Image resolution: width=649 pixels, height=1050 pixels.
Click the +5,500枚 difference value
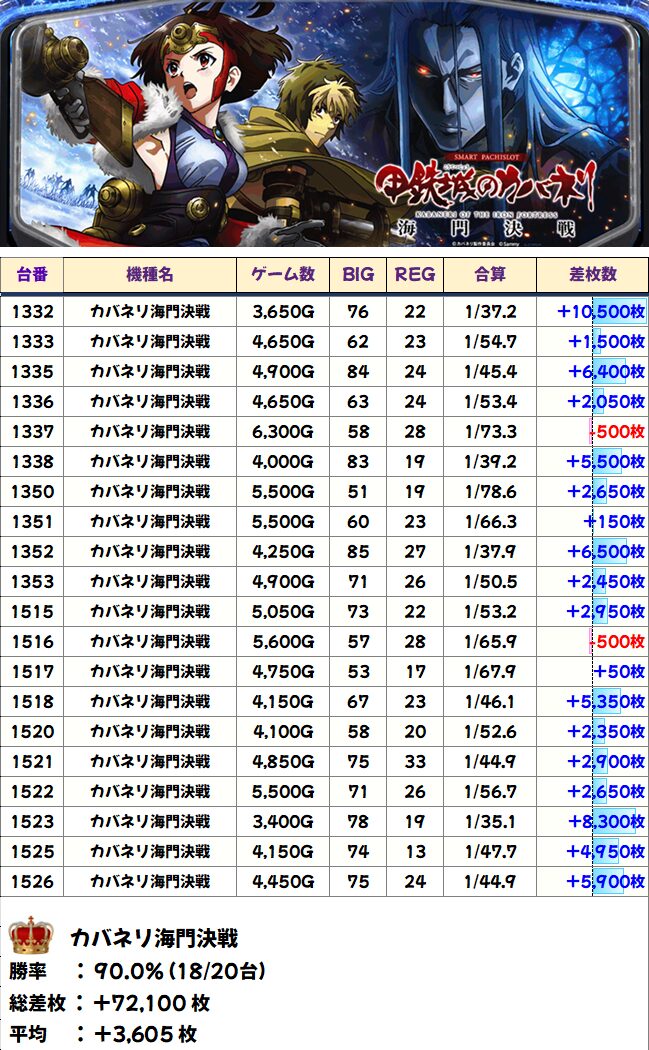[x=606, y=461]
